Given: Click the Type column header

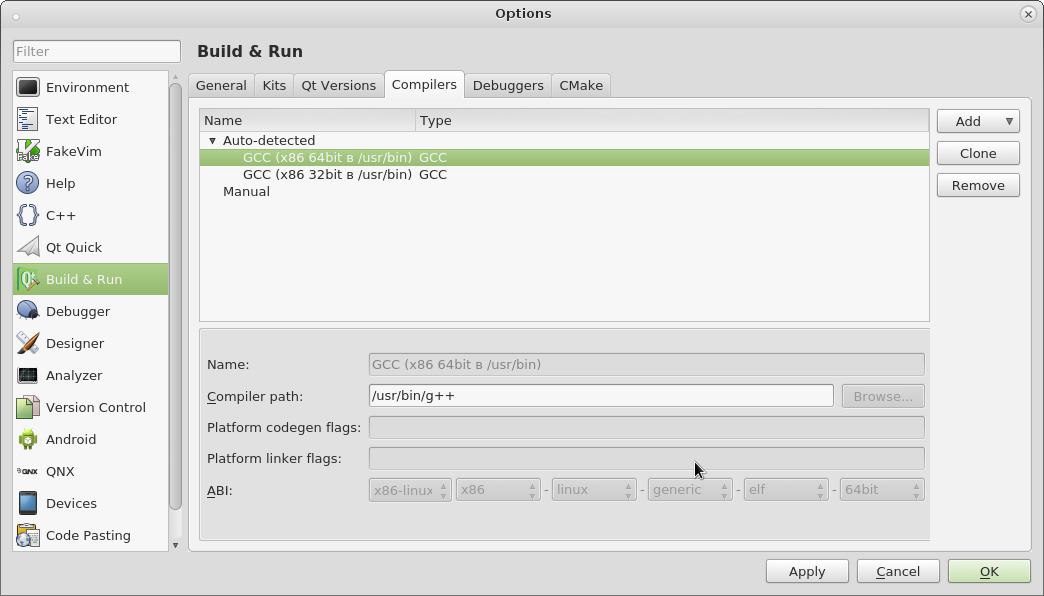Looking at the screenshot, I should pyautogui.click(x=672, y=121).
